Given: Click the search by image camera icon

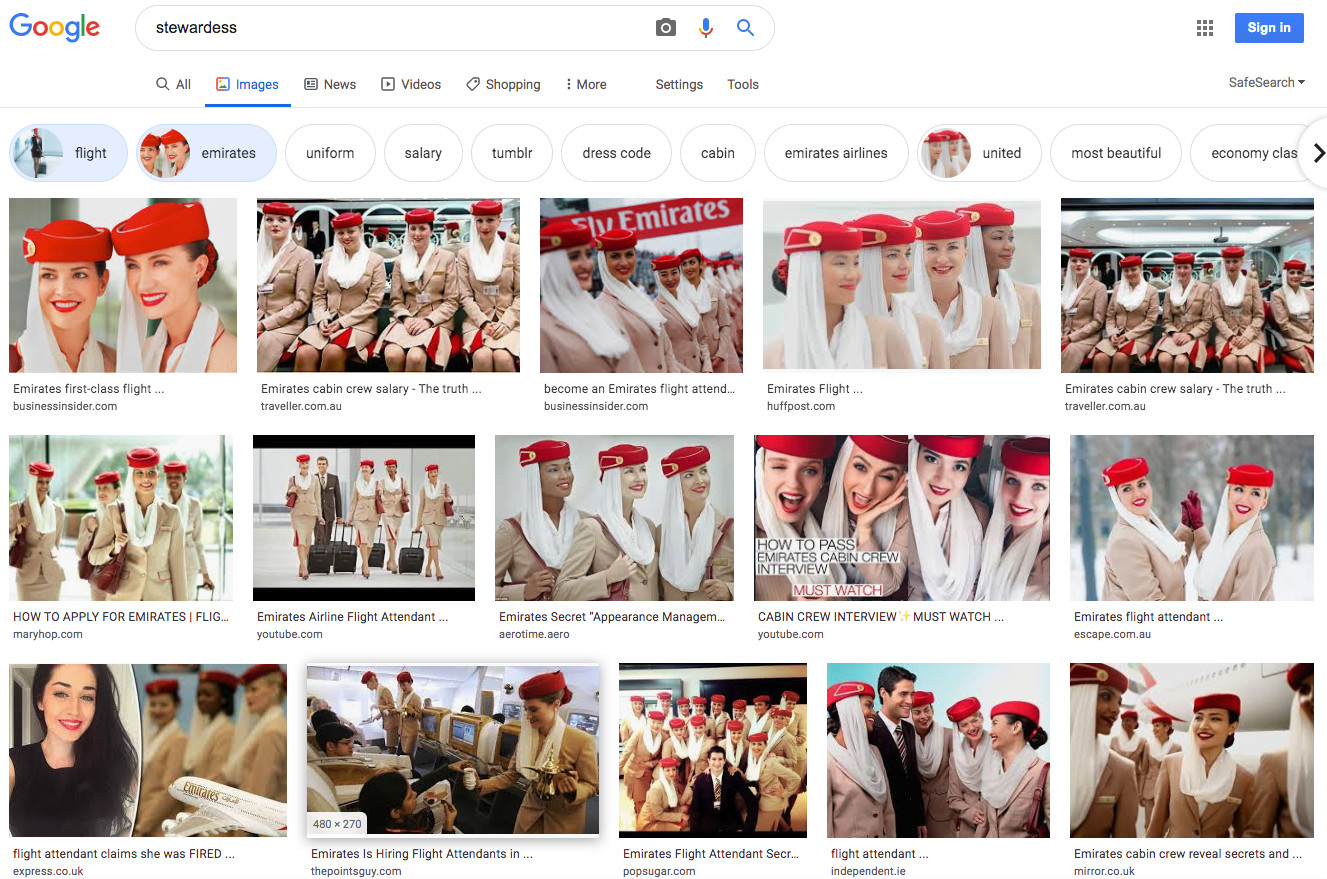Looking at the screenshot, I should (x=666, y=28).
